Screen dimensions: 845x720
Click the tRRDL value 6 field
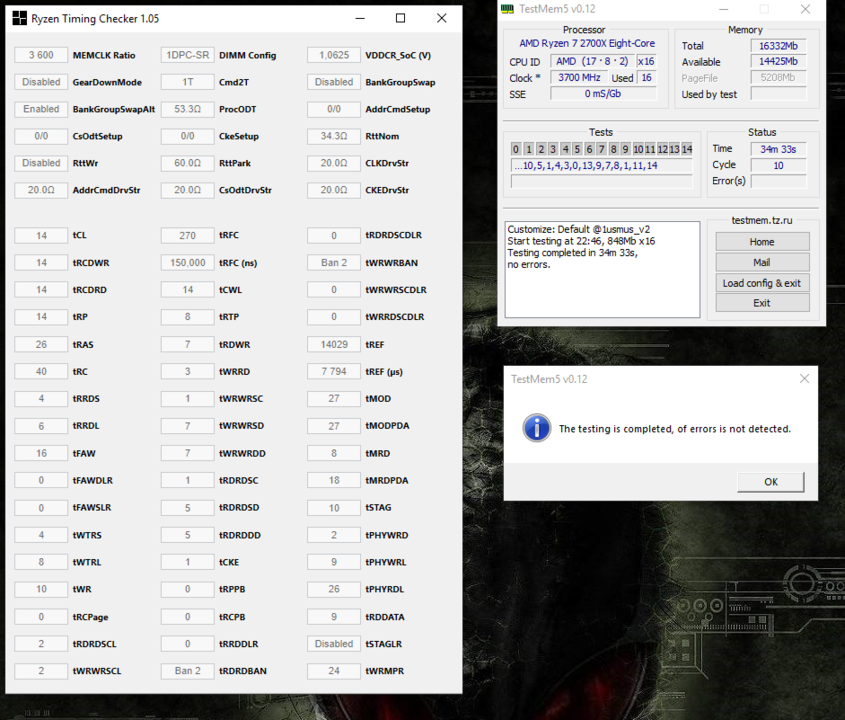[41, 426]
